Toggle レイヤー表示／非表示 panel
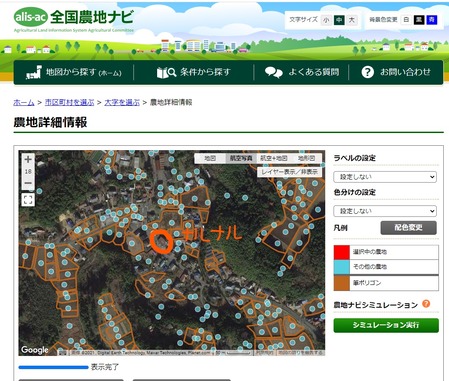The width and height of the screenshot is (449, 381). 289,172
